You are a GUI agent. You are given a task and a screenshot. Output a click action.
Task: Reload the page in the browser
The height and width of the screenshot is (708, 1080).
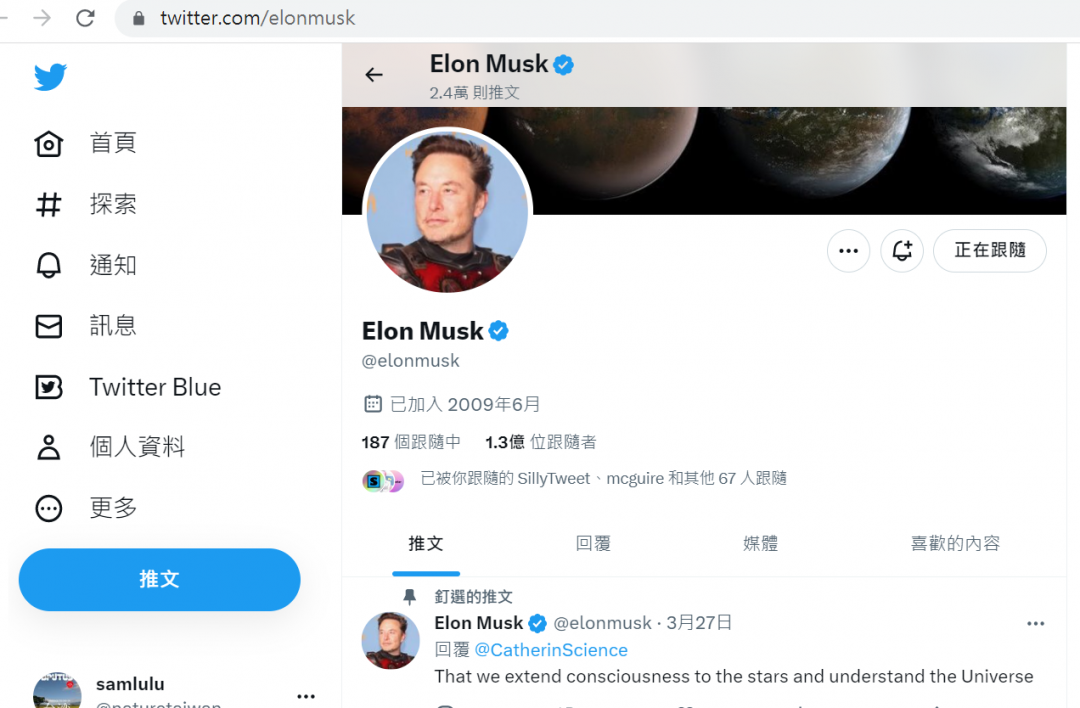(x=85, y=18)
